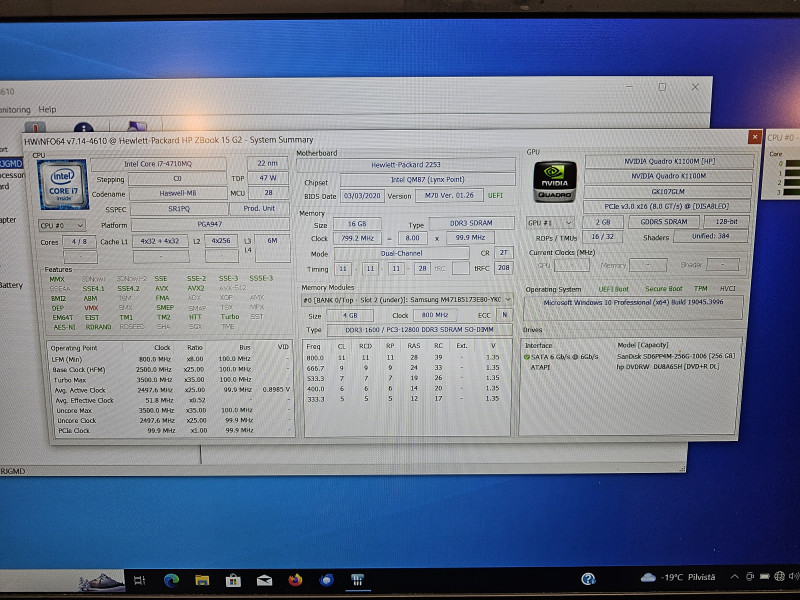Click the 800.0 timing frequency row

(x=406, y=358)
